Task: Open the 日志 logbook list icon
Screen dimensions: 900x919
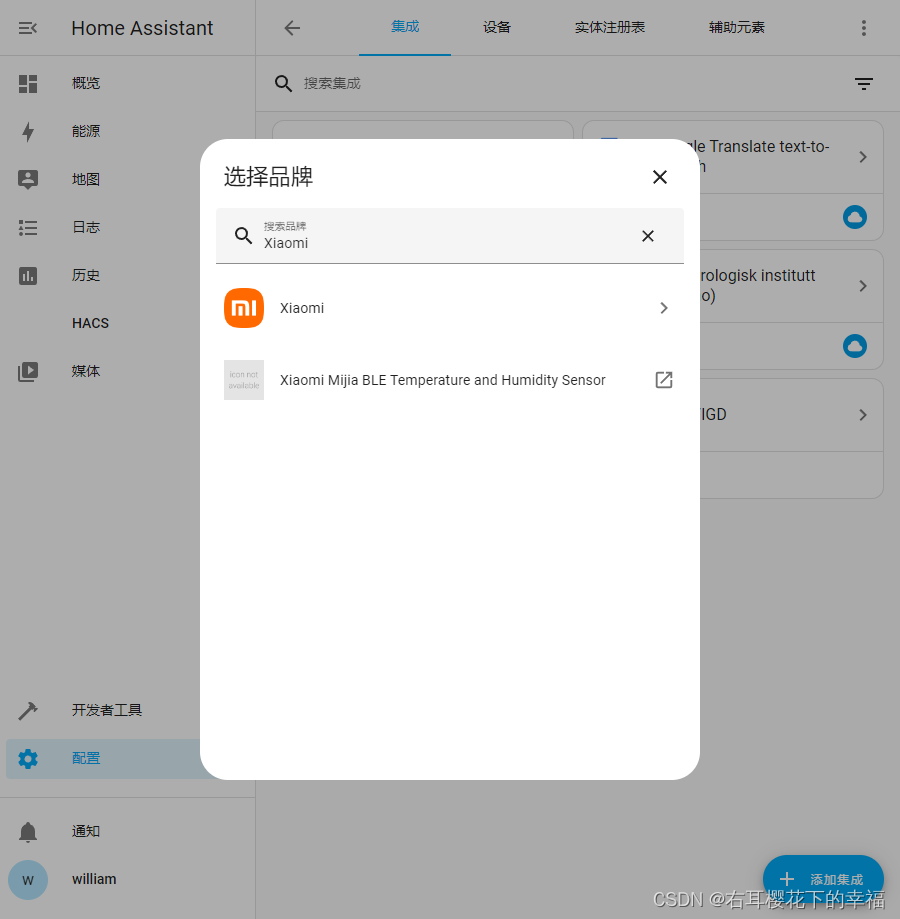Action: [x=28, y=227]
